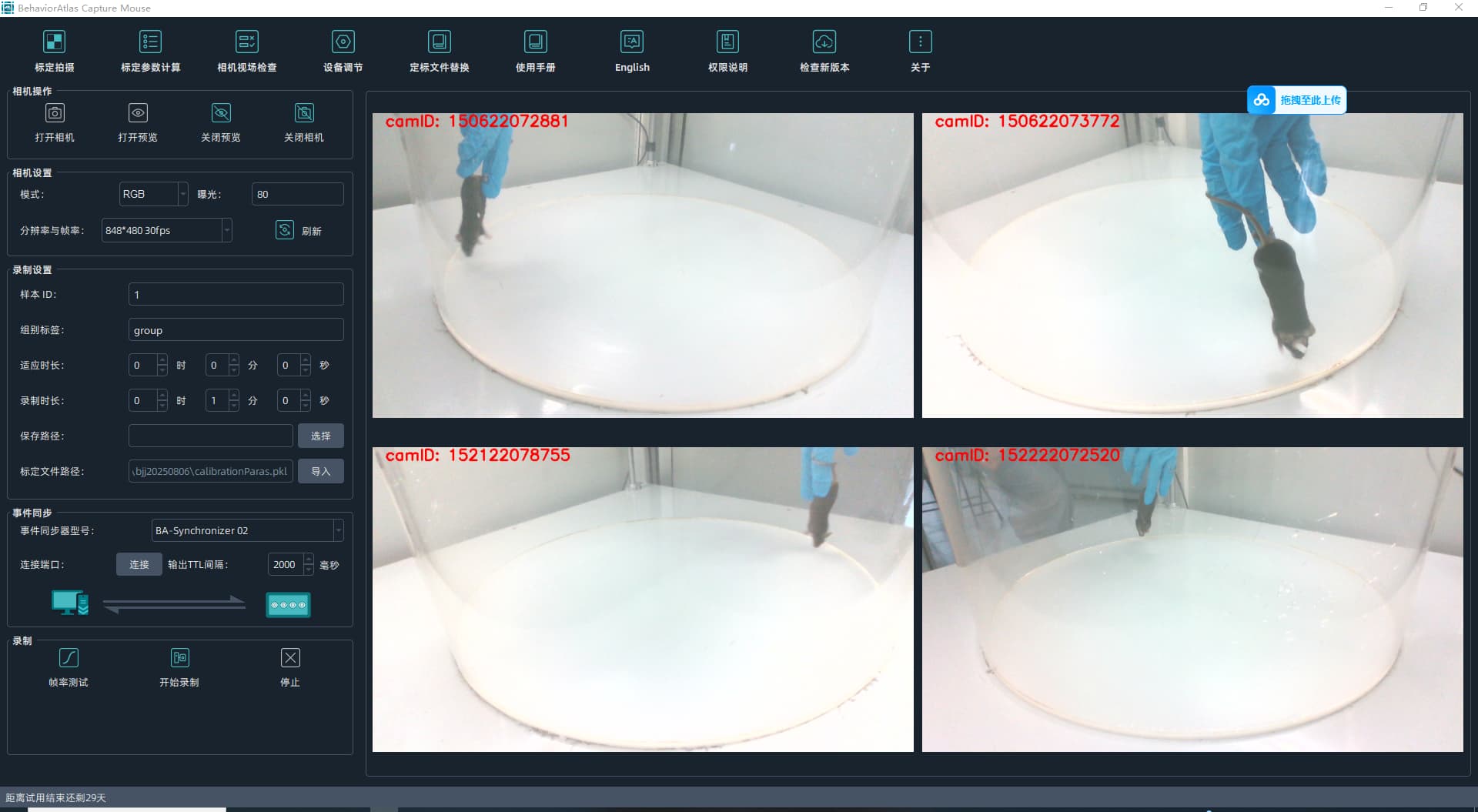Increase the 适应时长 hours stepper
This screenshot has height=812, width=1478.
pyautogui.click(x=162, y=359)
